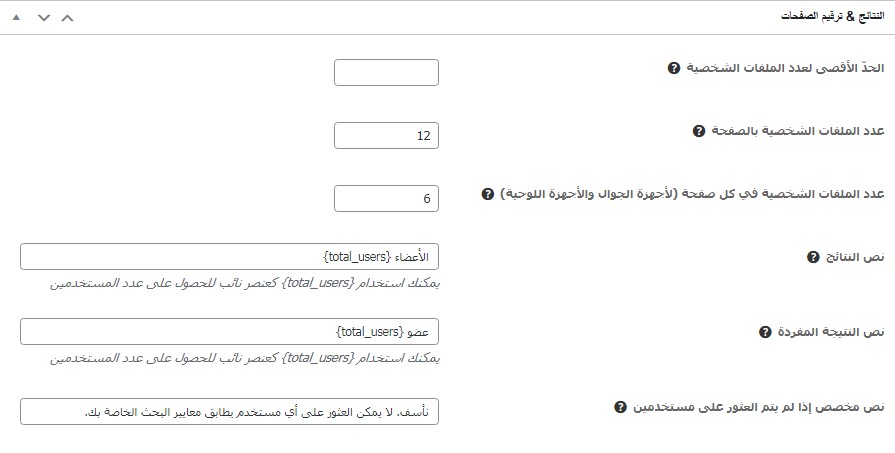The image size is (895, 453).
Task: Click the النتائج & ترقيم الصفحات panel title
Action: pos(833,18)
